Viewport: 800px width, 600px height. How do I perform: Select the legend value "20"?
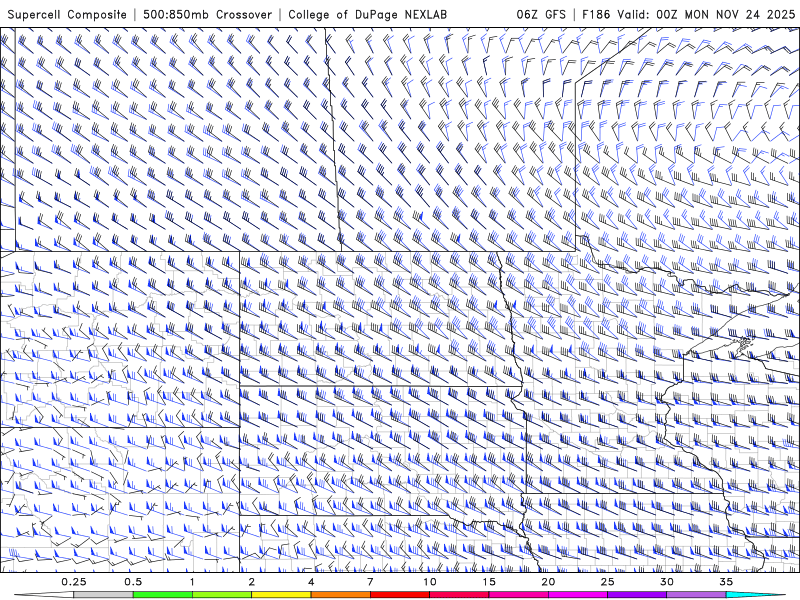tap(548, 582)
